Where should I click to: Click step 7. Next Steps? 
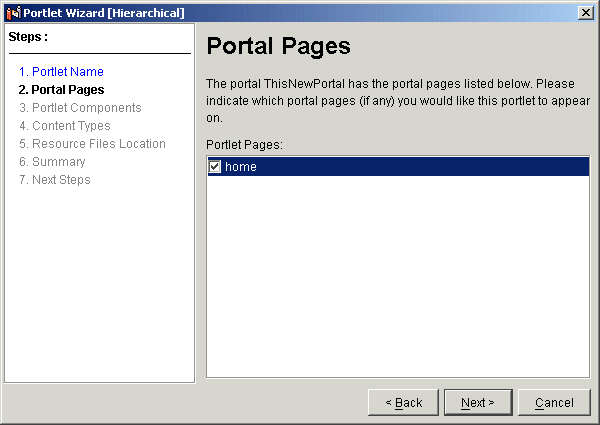pos(55,179)
